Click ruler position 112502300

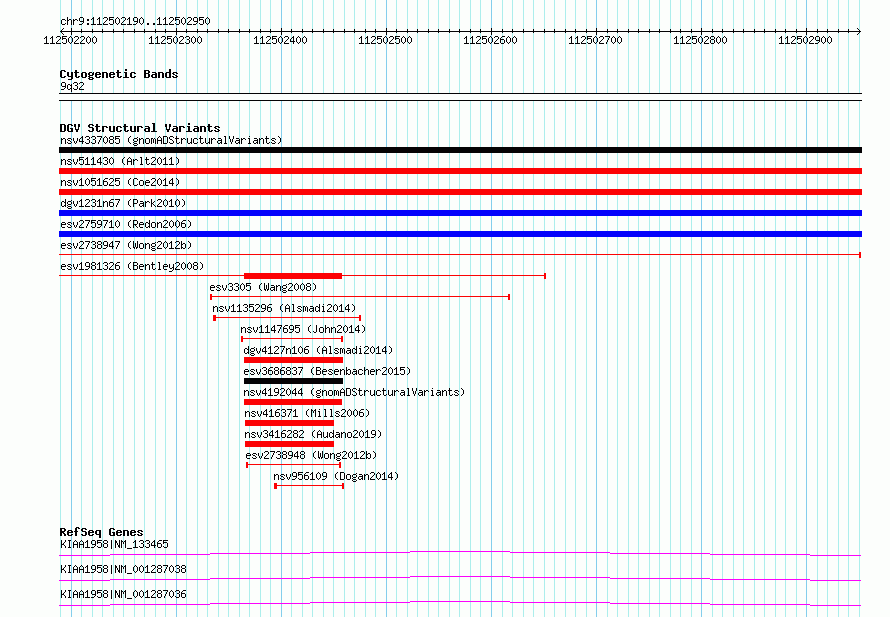[x=175, y=40]
